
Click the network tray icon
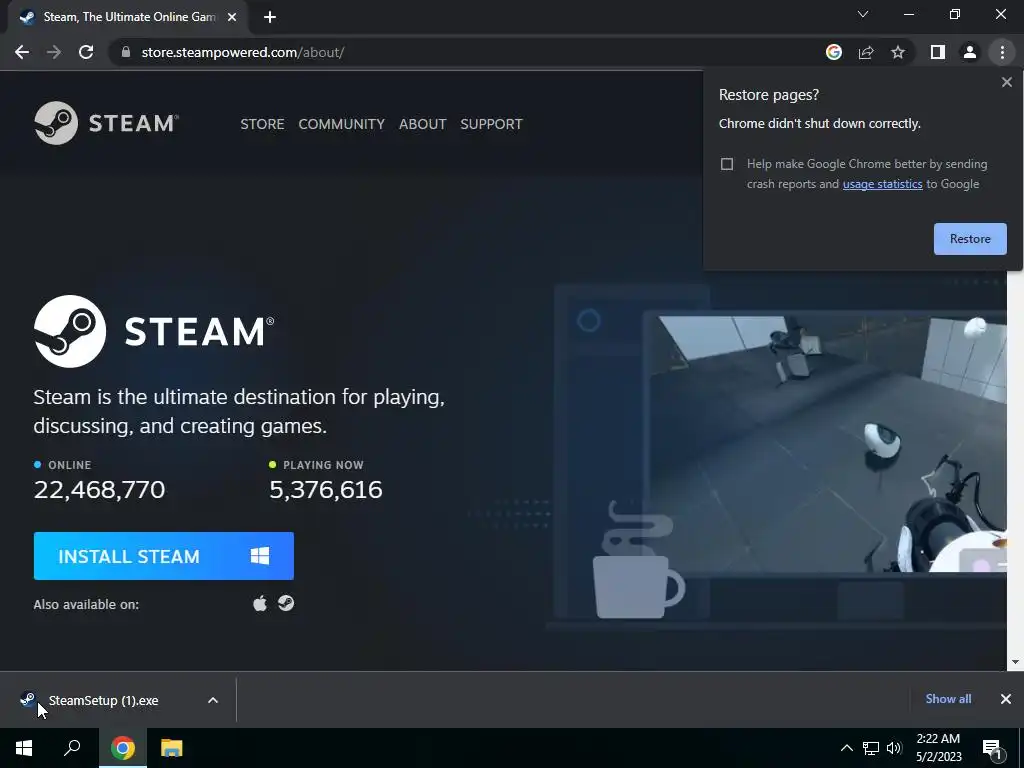click(x=871, y=748)
